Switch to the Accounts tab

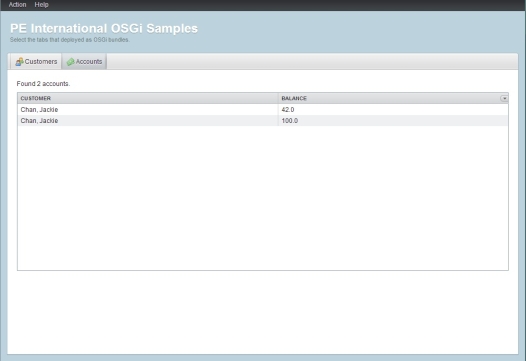[x=85, y=62]
